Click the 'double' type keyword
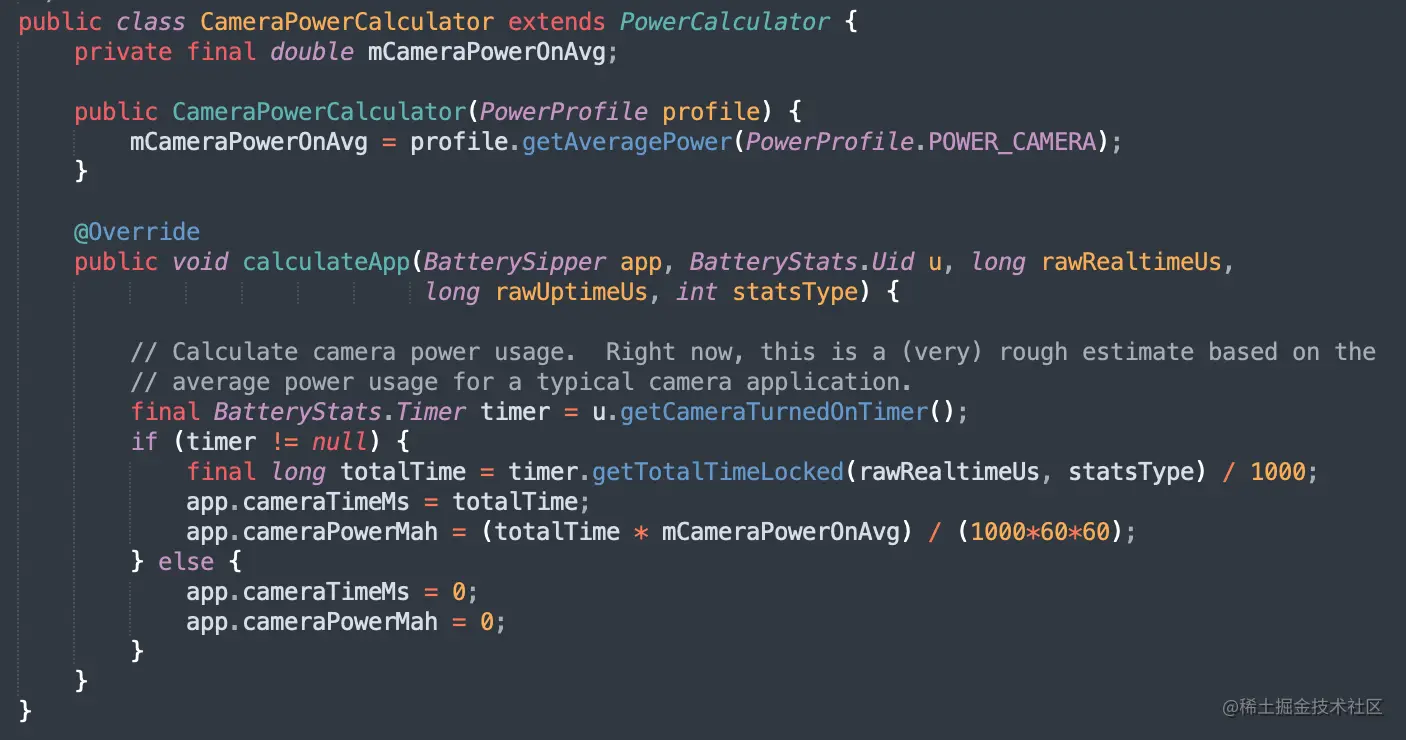Image resolution: width=1406 pixels, height=740 pixels. [x=312, y=52]
